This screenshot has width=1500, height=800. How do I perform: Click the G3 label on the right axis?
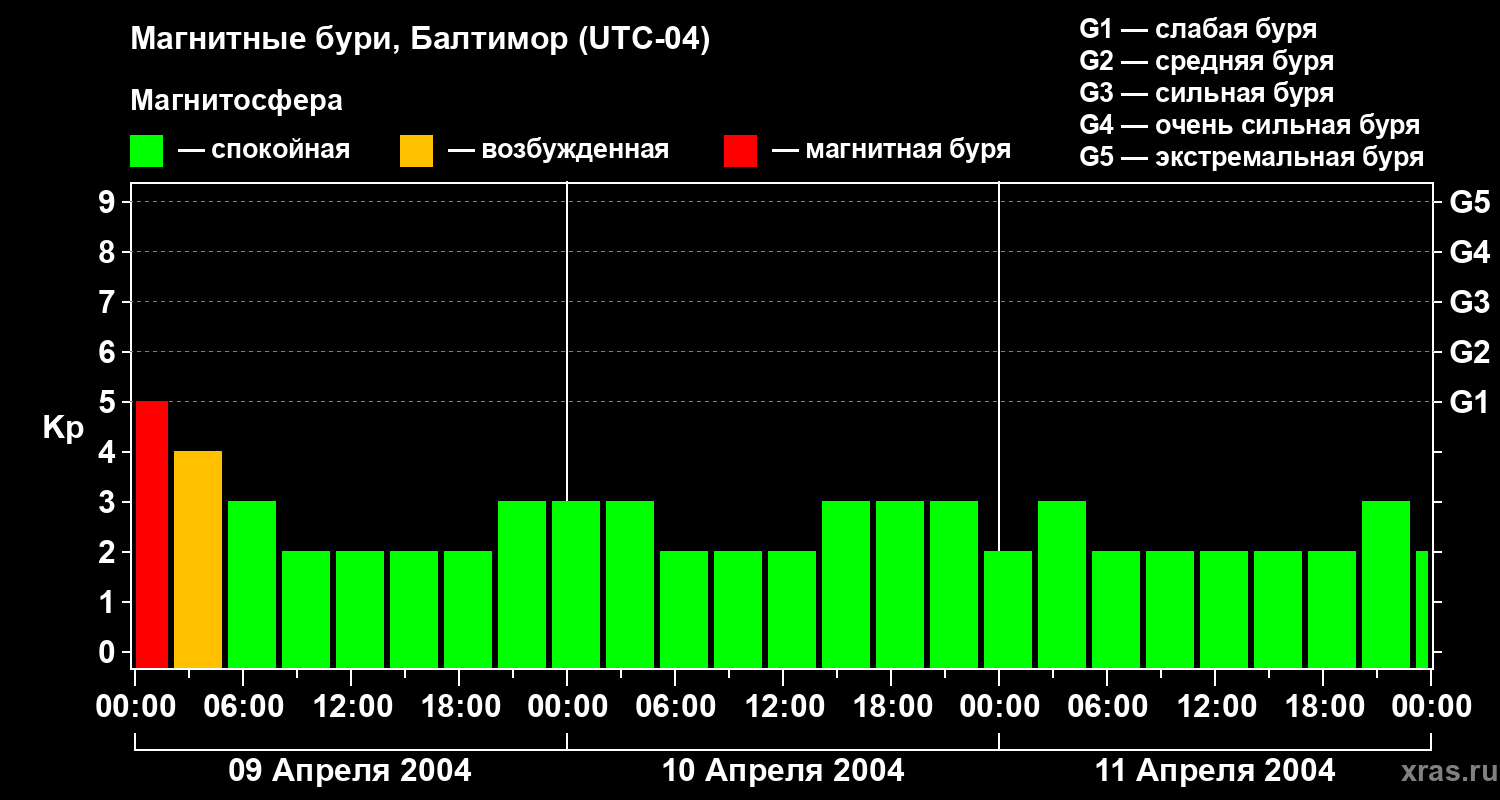(x=1469, y=302)
